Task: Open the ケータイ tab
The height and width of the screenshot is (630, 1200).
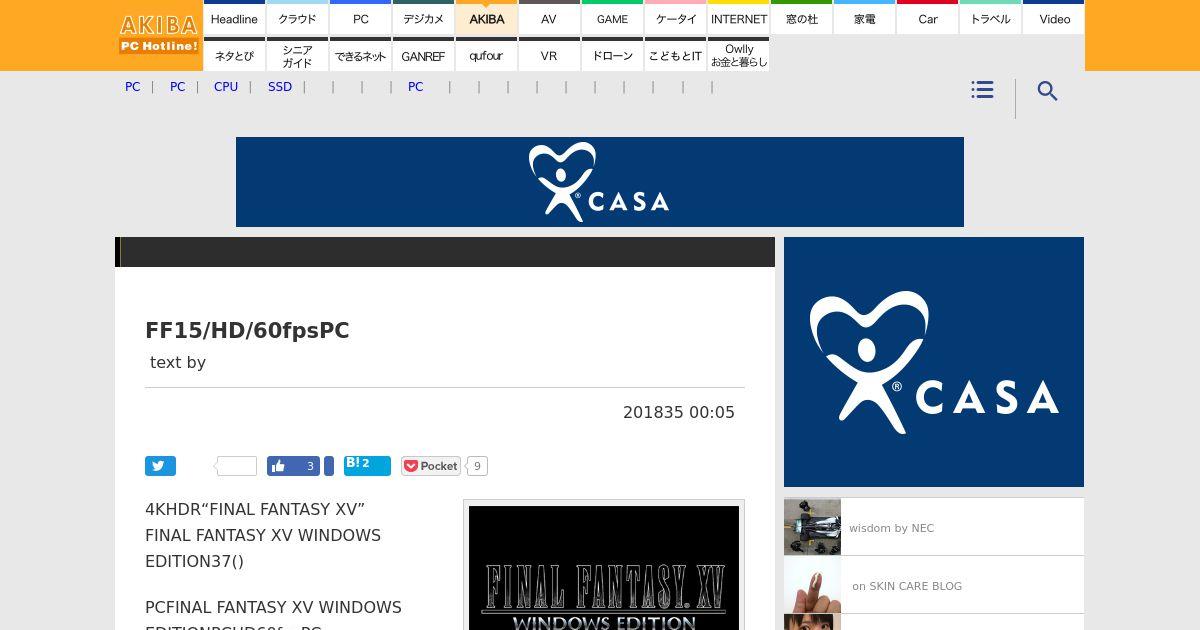Action: [675, 18]
